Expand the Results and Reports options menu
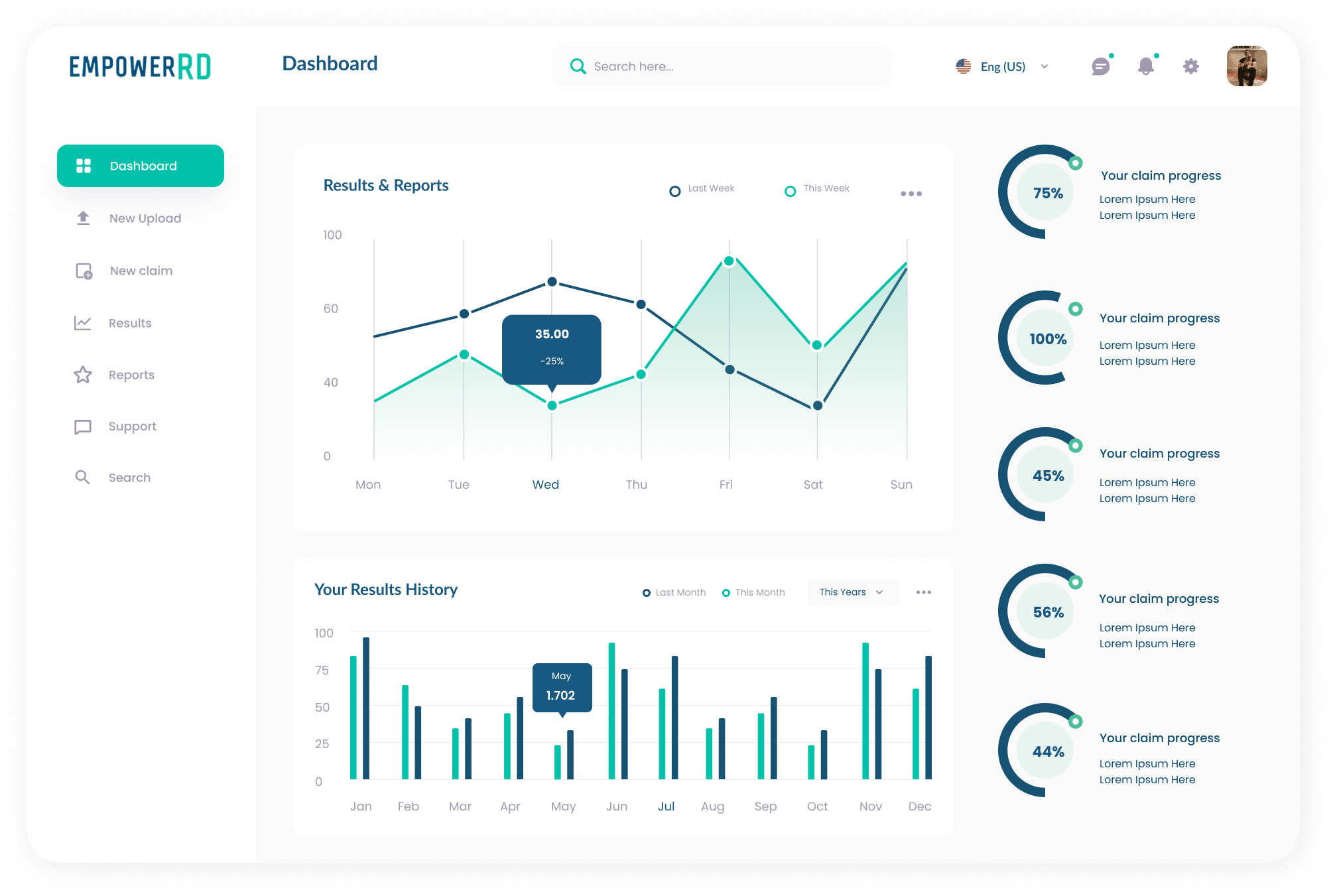Viewport: 1333px width, 896px height. (911, 193)
